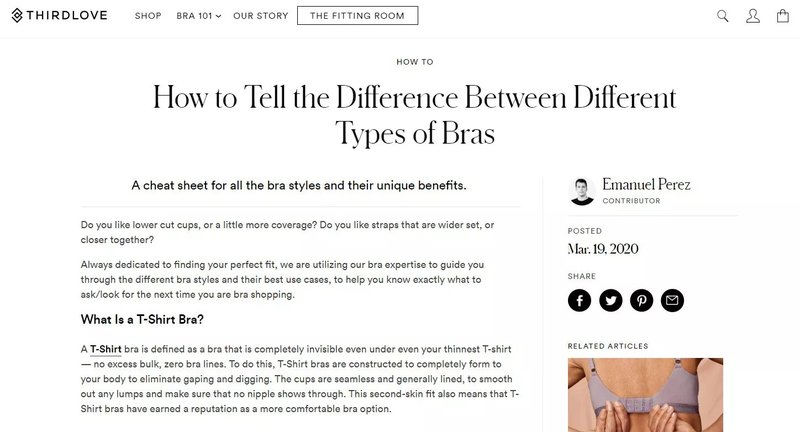
Task: Share article on Facebook
Action: pos(580,300)
